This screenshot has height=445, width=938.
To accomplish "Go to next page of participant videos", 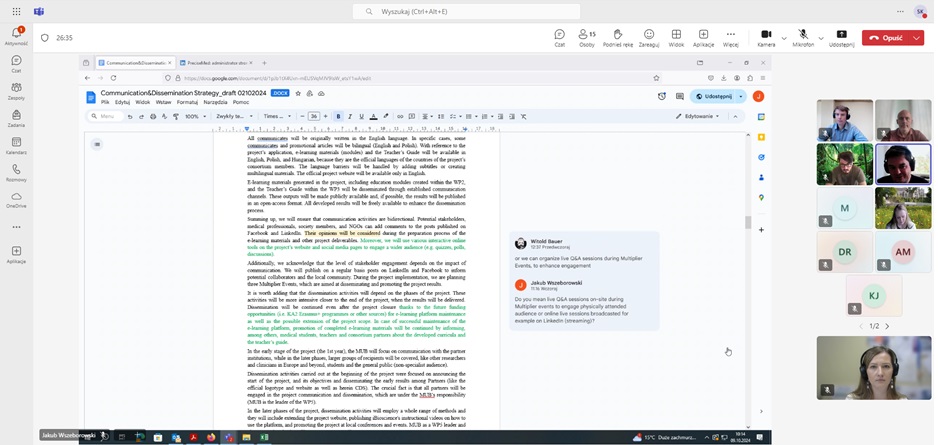I will coord(887,326).
